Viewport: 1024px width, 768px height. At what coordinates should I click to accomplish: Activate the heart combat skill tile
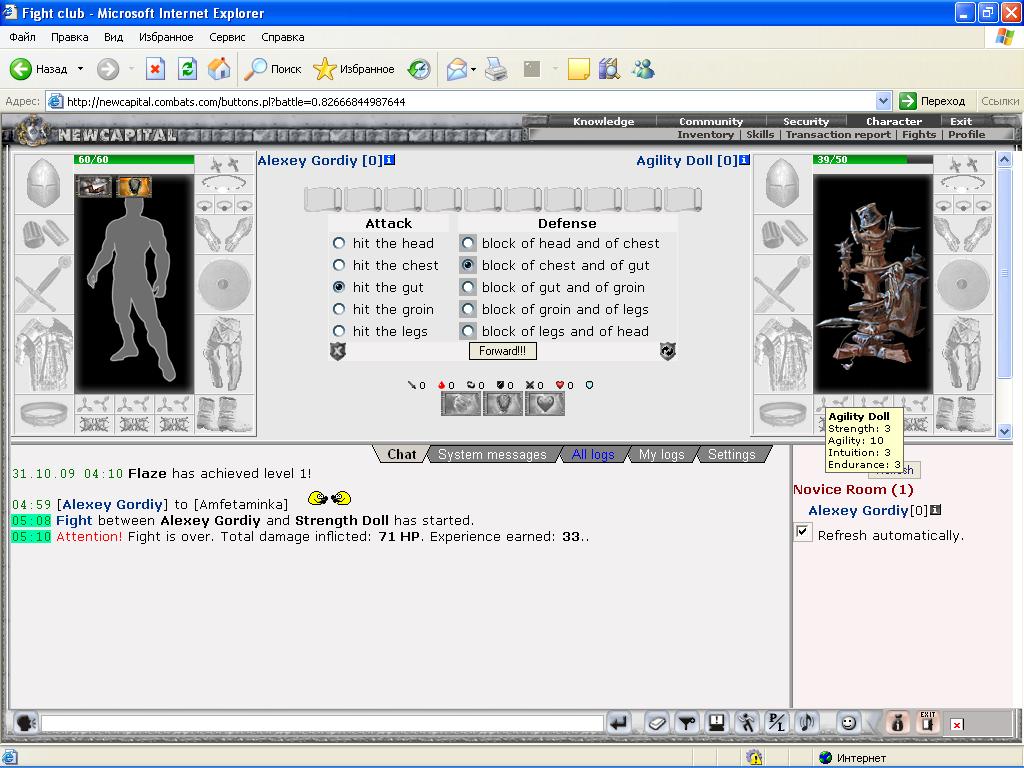545,404
